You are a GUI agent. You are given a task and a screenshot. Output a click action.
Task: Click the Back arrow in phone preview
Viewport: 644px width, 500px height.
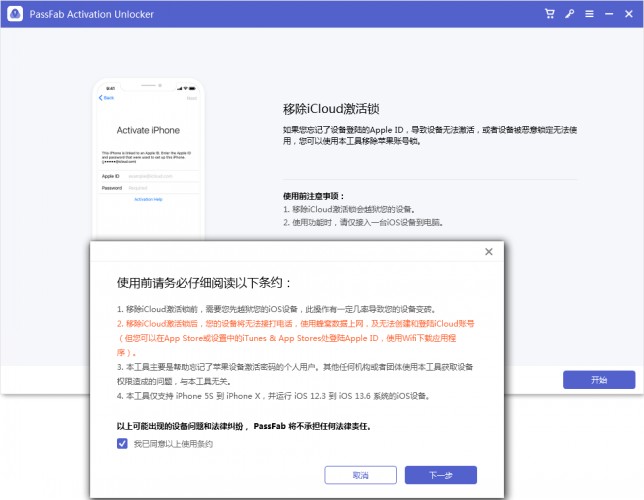[106, 98]
